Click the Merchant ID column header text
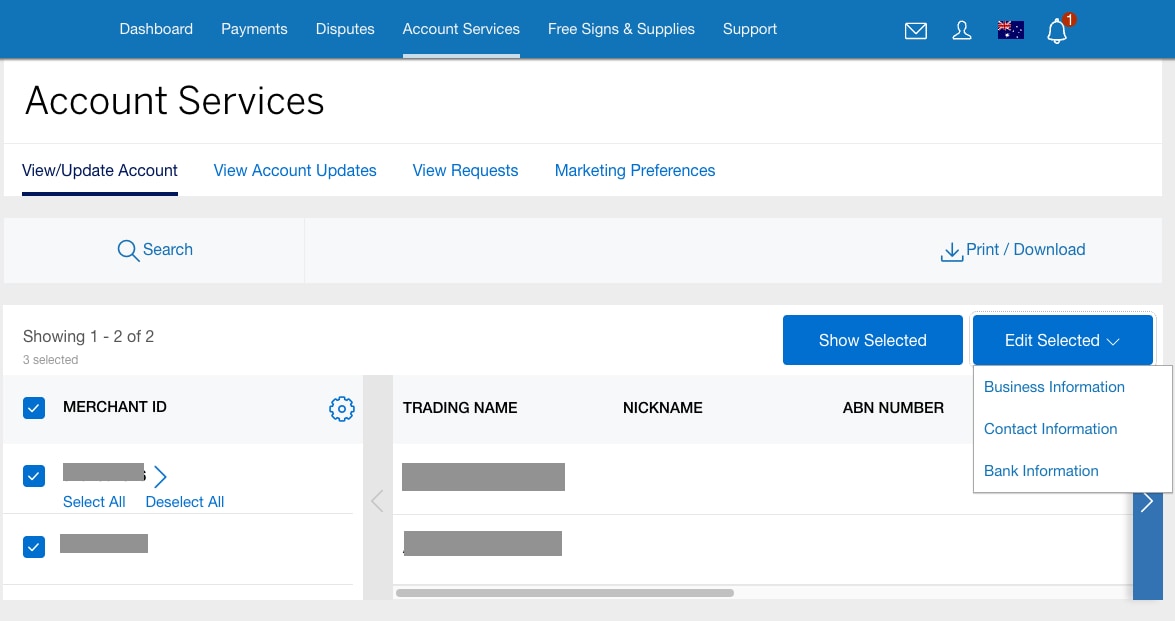The width and height of the screenshot is (1175, 621). 115,408
